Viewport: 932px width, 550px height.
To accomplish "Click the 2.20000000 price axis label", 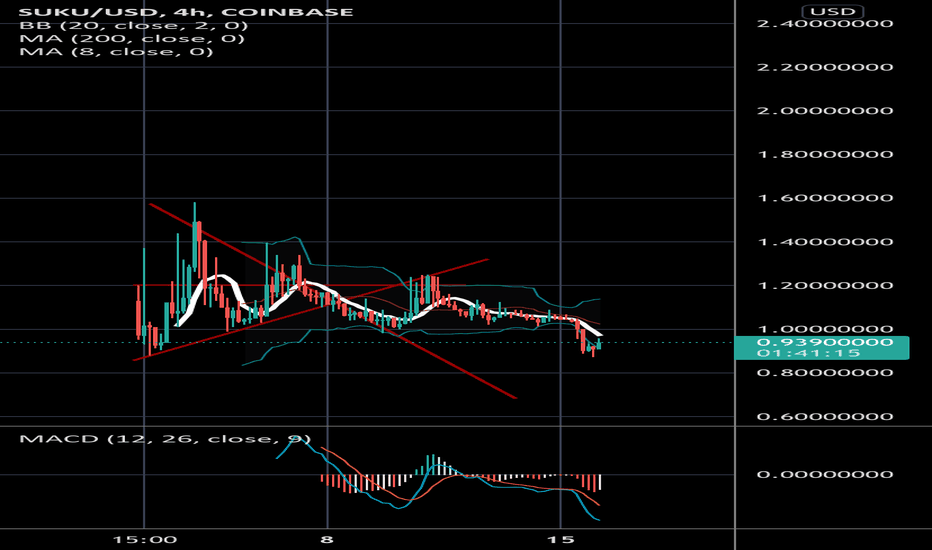I will [x=825, y=67].
